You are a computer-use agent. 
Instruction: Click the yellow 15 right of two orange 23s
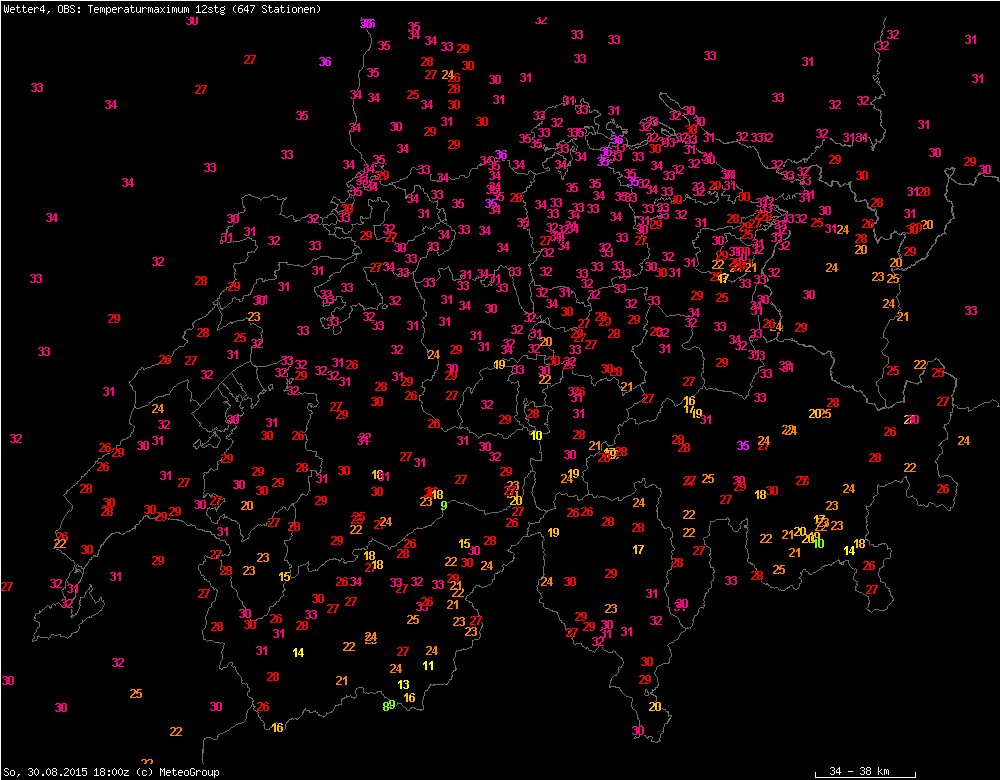point(285,577)
